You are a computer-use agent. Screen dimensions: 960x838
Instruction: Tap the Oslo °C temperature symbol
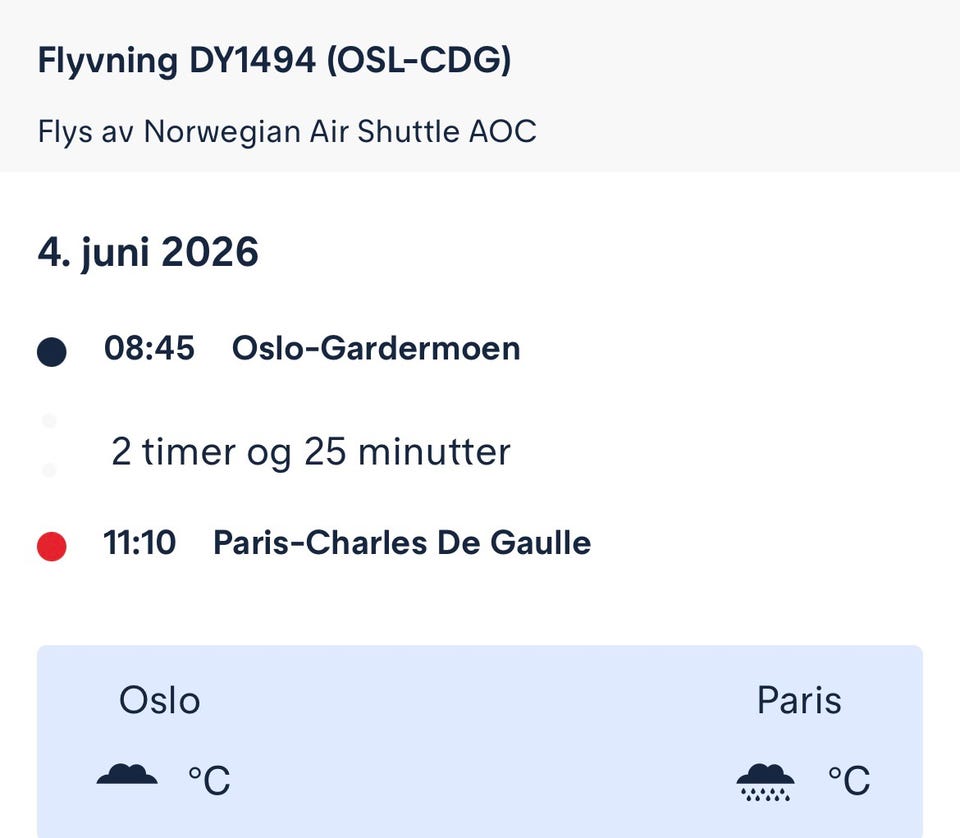[209, 780]
